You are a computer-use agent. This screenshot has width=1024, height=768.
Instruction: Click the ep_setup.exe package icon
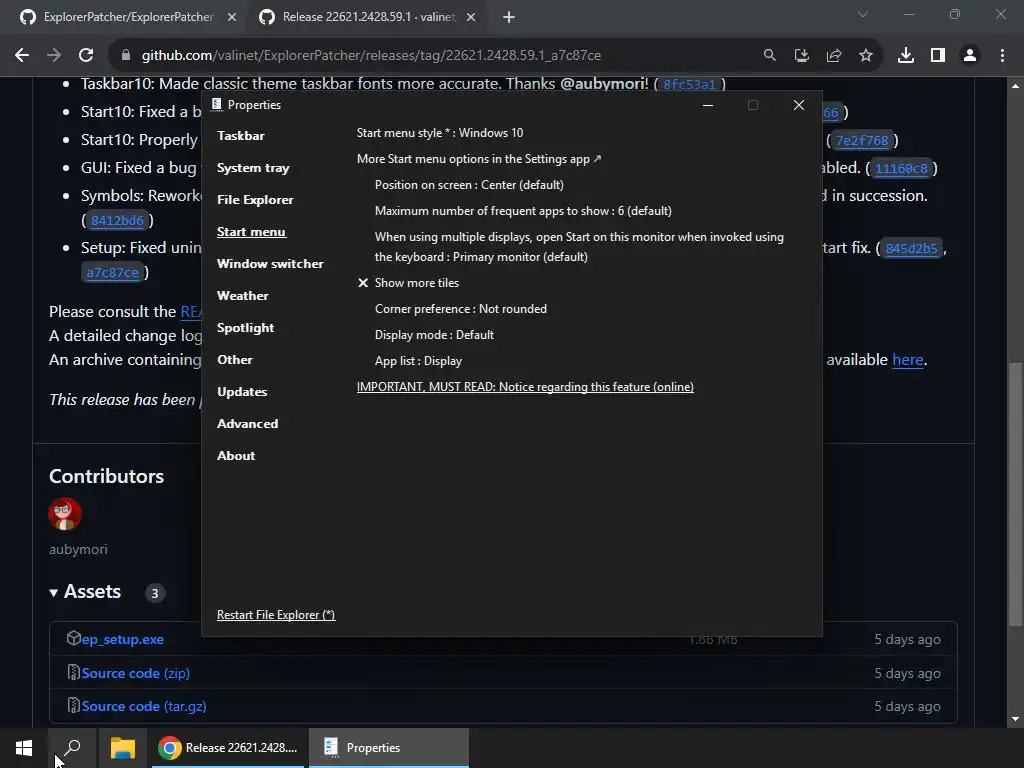[74, 638]
